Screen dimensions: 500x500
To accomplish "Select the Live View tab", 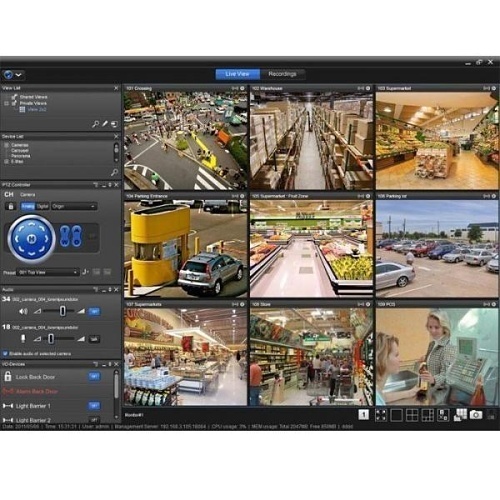I will pos(237,74).
